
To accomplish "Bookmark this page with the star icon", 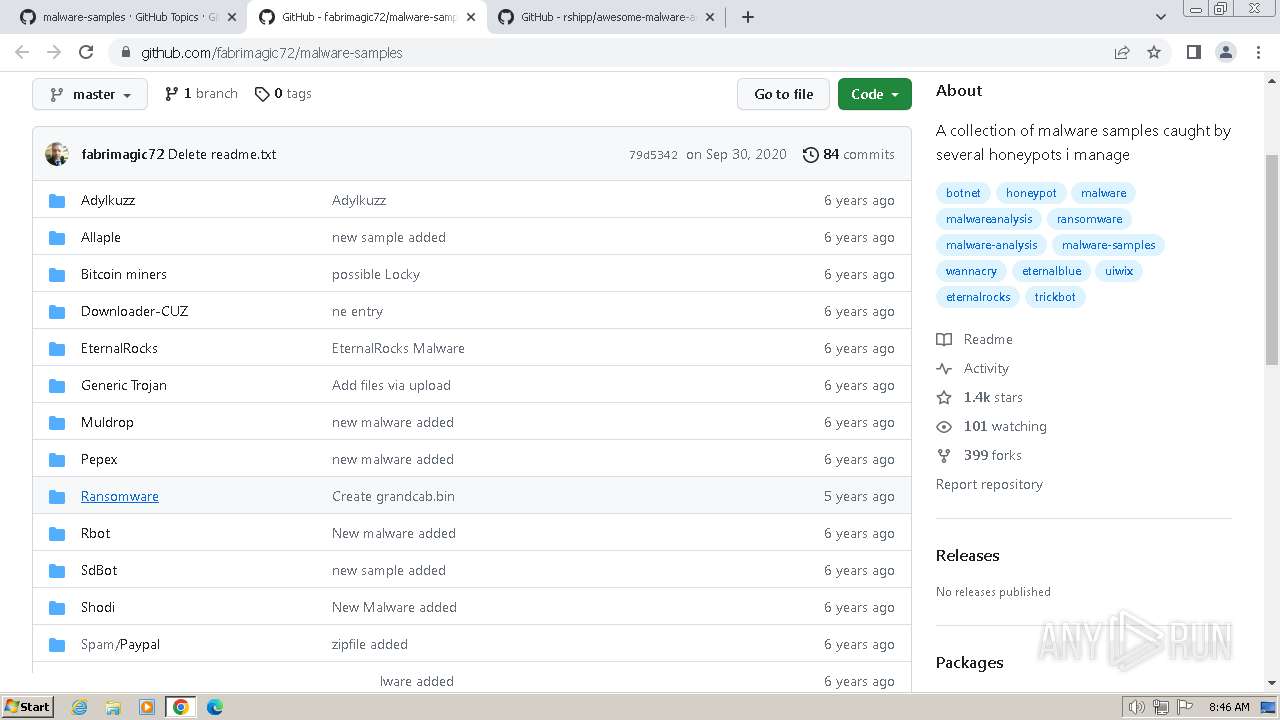I will tap(1154, 53).
